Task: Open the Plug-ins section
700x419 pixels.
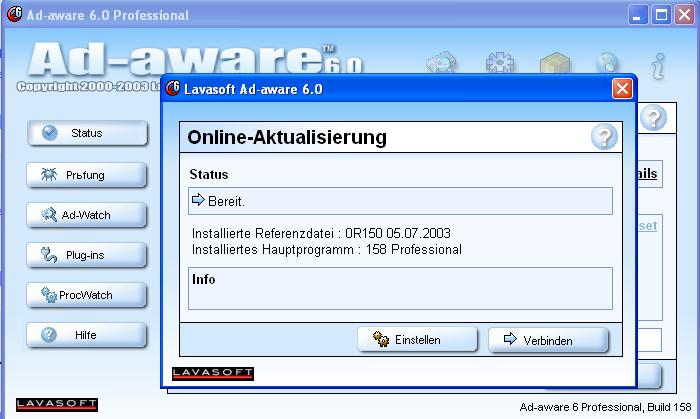Action: pyautogui.click(x=87, y=255)
